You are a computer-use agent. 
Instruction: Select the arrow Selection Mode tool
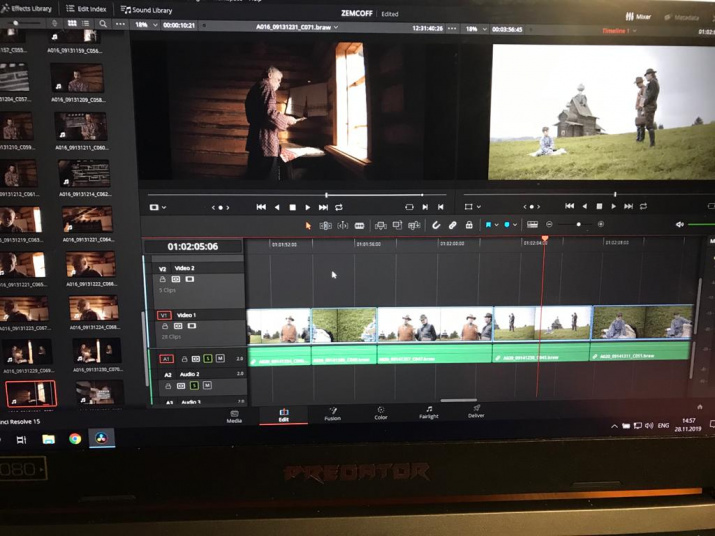[x=308, y=226]
